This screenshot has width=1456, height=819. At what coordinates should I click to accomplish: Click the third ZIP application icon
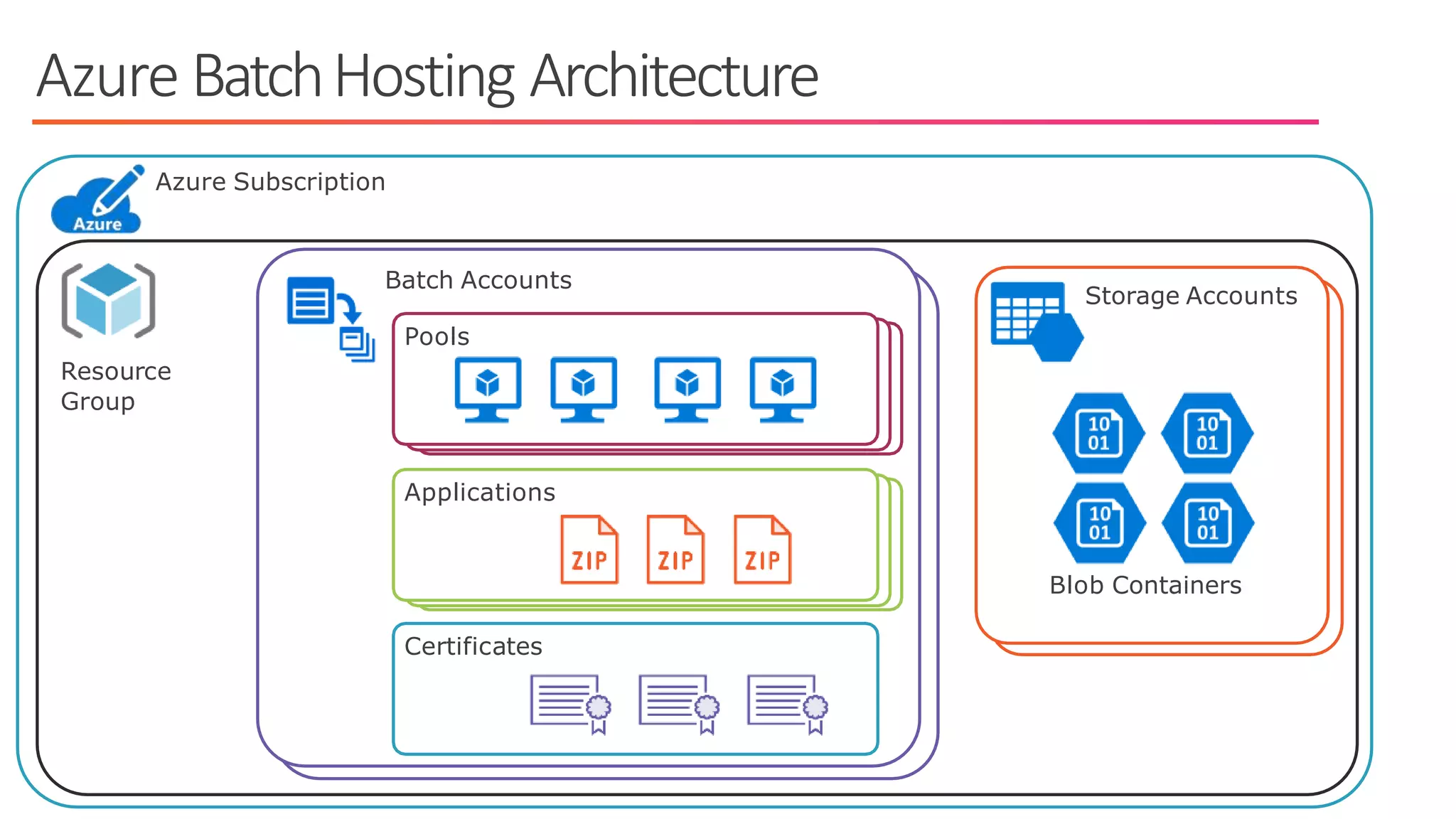[761, 550]
